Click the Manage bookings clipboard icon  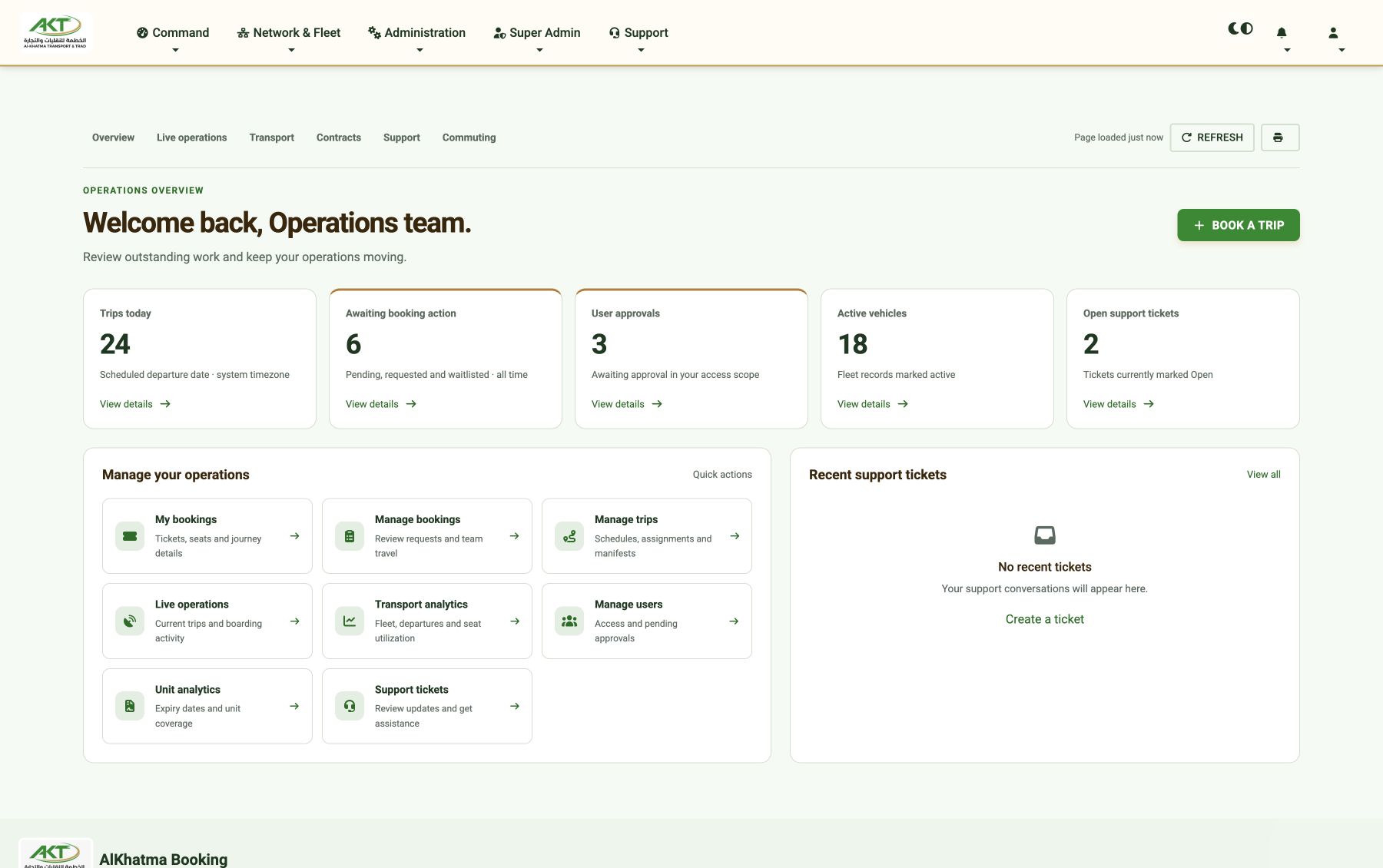pyautogui.click(x=350, y=536)
